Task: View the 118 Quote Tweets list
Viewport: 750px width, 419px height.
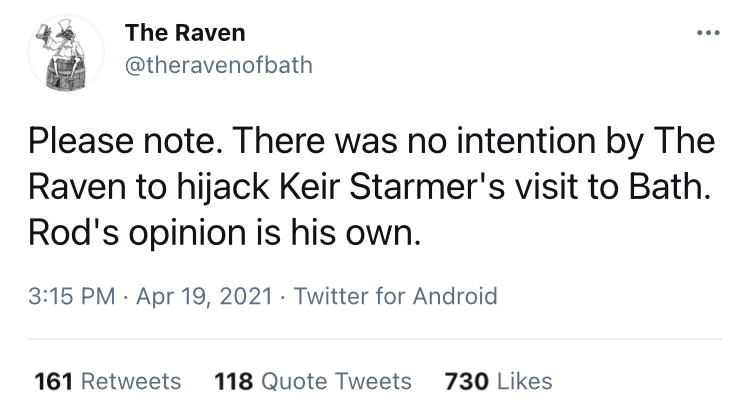Action: pyautogui.click(x=313, y=381)
